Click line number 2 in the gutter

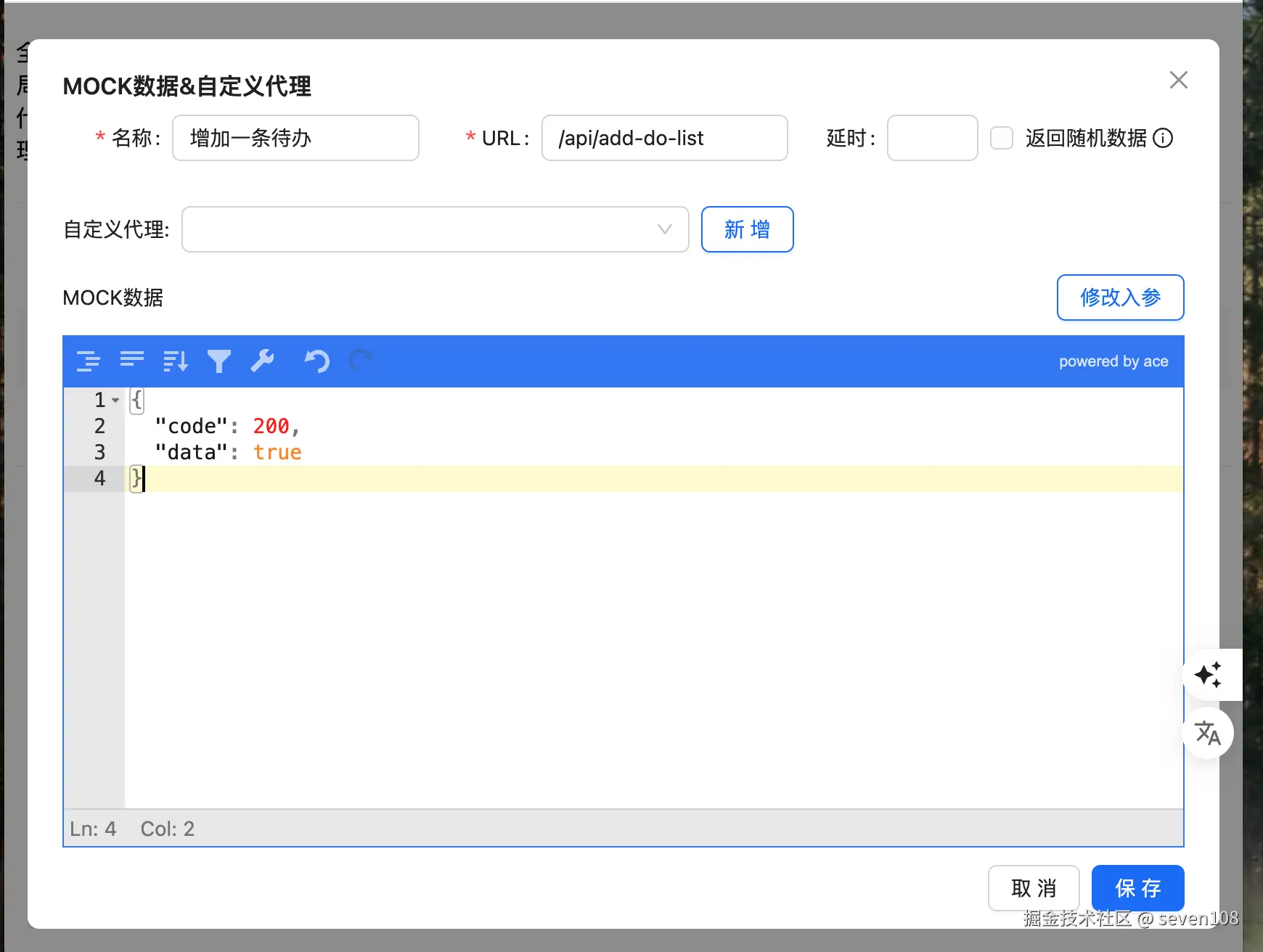[100, 426]
